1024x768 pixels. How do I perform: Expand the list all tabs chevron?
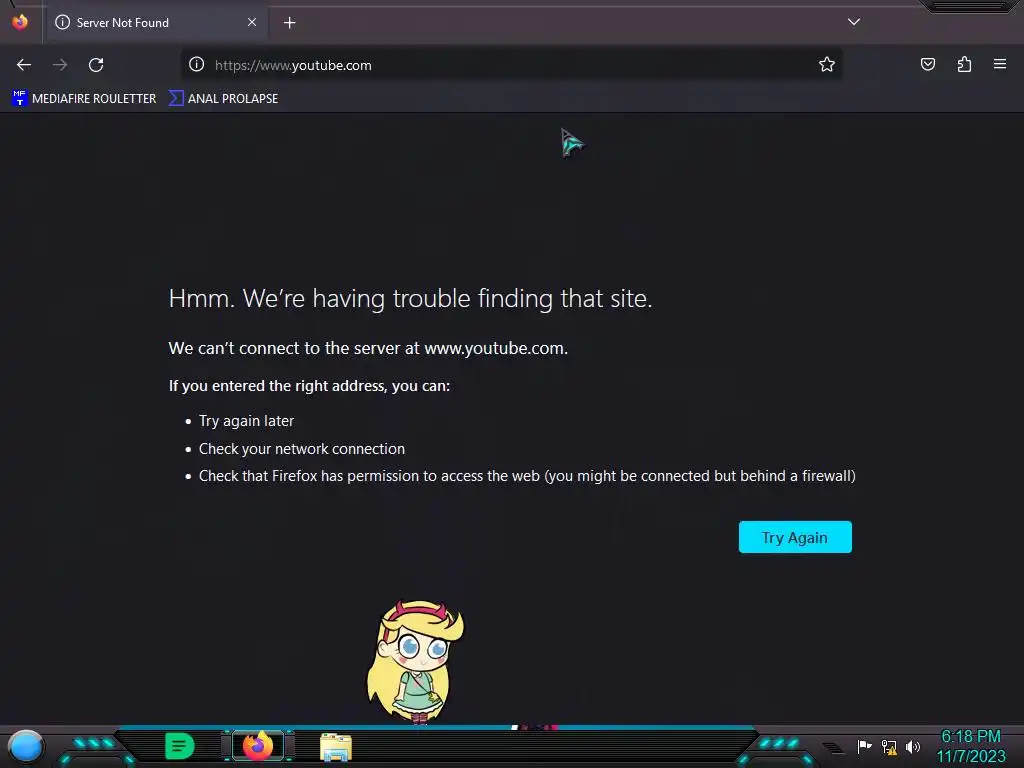coord(853,22)
